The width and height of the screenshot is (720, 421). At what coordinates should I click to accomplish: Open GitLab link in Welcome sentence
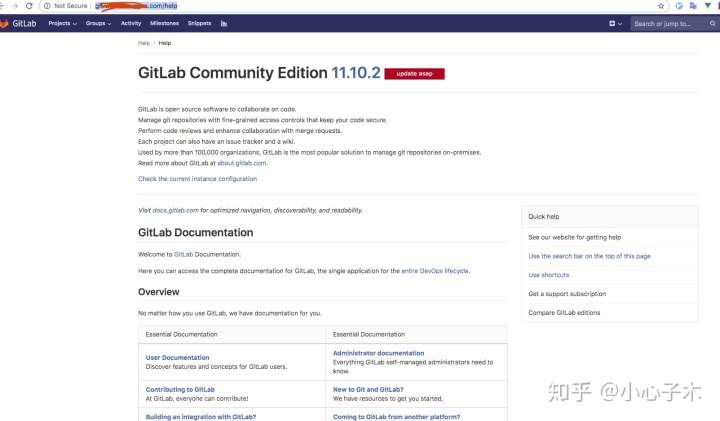(183, 254)
